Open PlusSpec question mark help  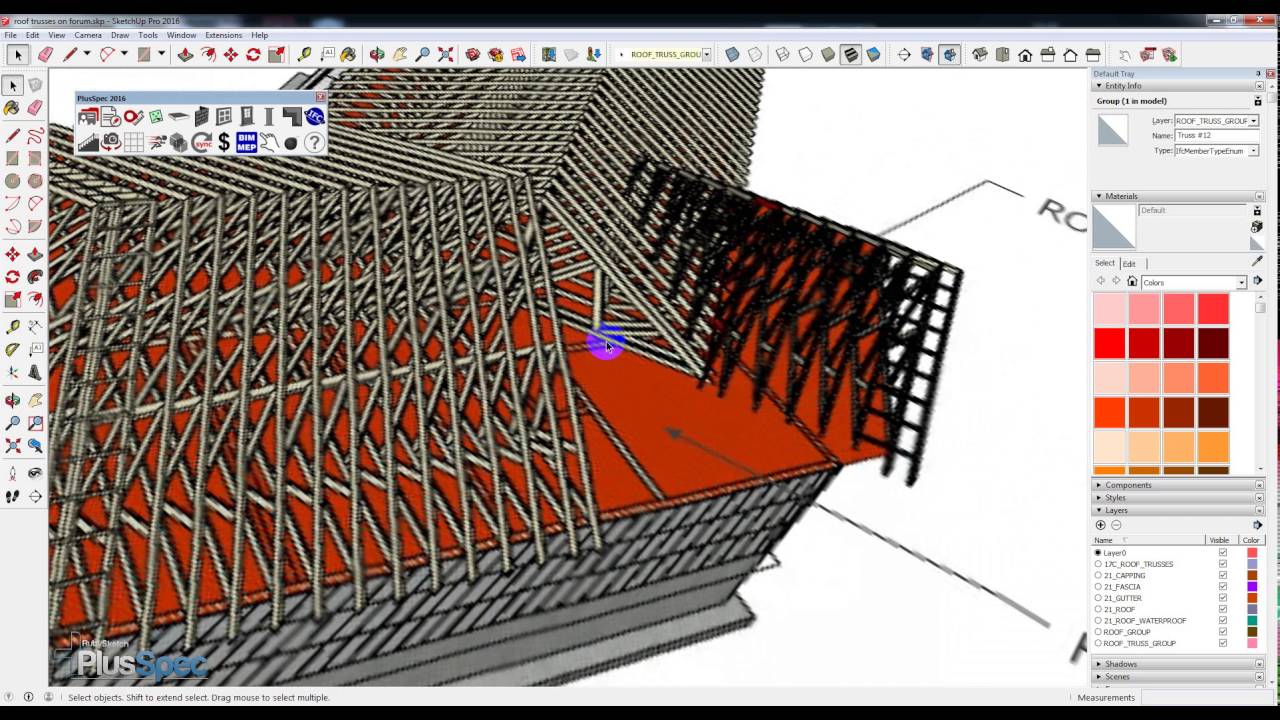coord(314,142)
